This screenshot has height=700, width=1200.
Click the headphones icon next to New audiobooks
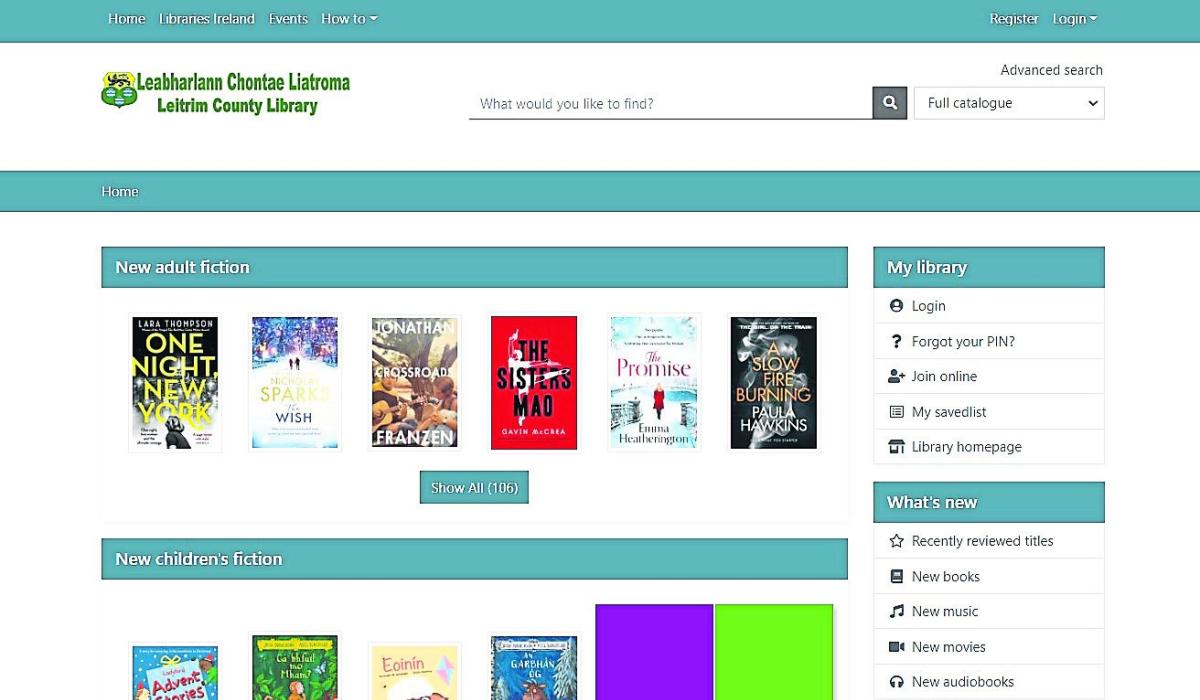pyautogui.click(x=897, y=681)
